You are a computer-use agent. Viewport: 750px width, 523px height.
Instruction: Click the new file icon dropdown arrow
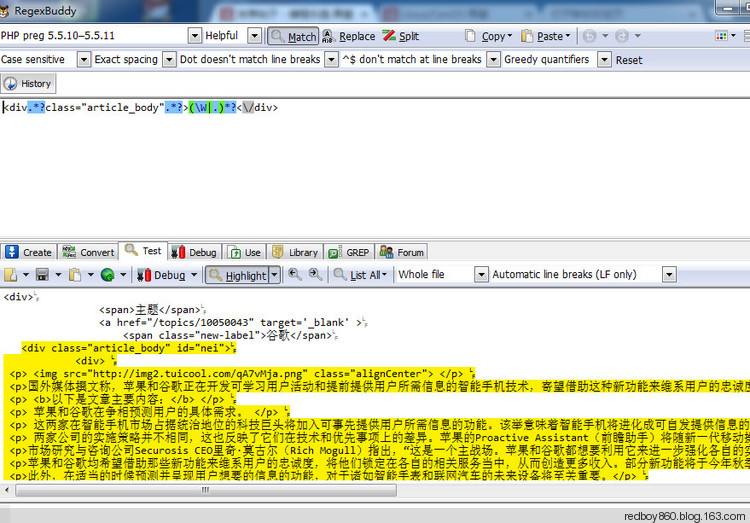[x=26, y=275]
